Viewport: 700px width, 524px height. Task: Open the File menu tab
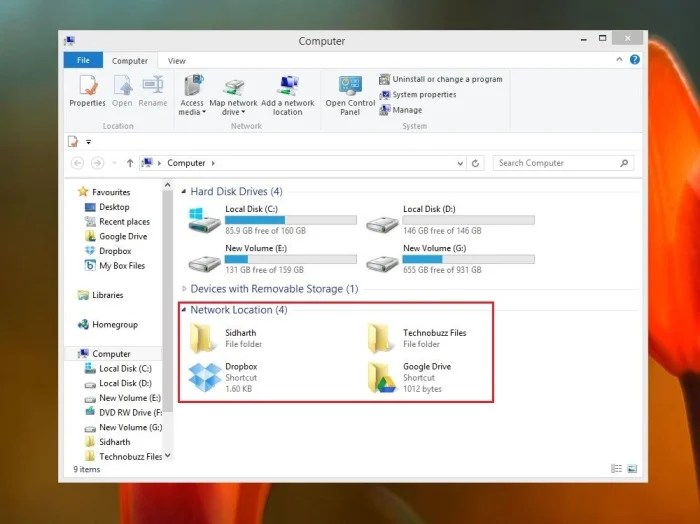(83, 60)
